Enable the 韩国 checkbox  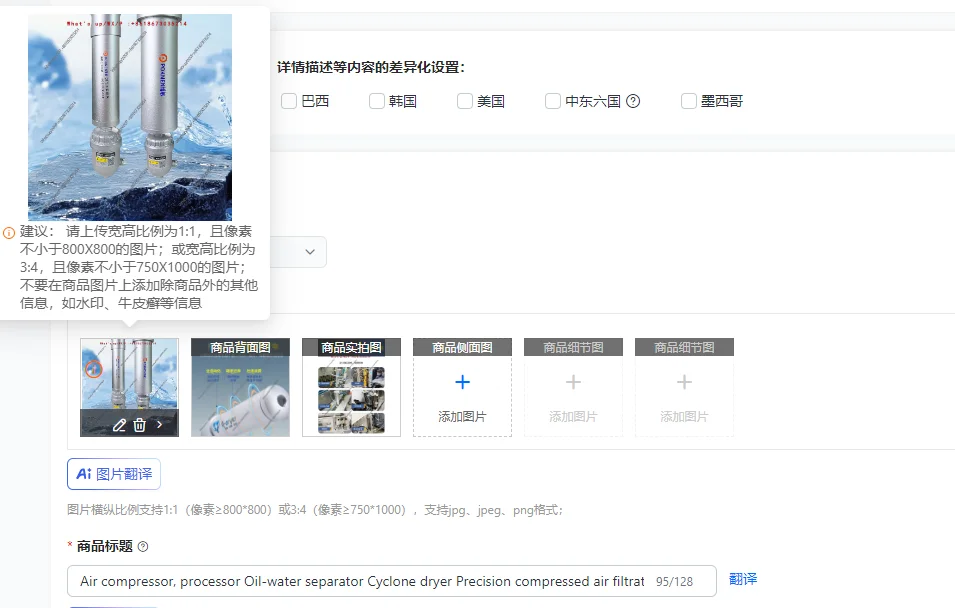[377, 101]
